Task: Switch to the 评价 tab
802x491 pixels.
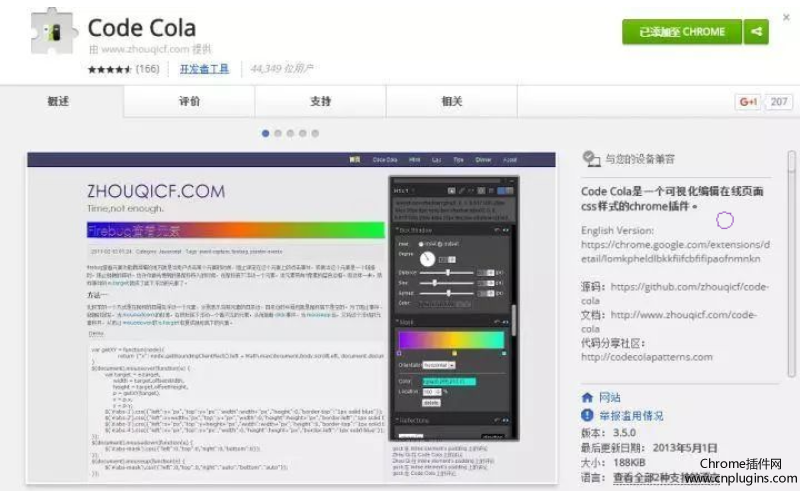Action: point(189,101)
